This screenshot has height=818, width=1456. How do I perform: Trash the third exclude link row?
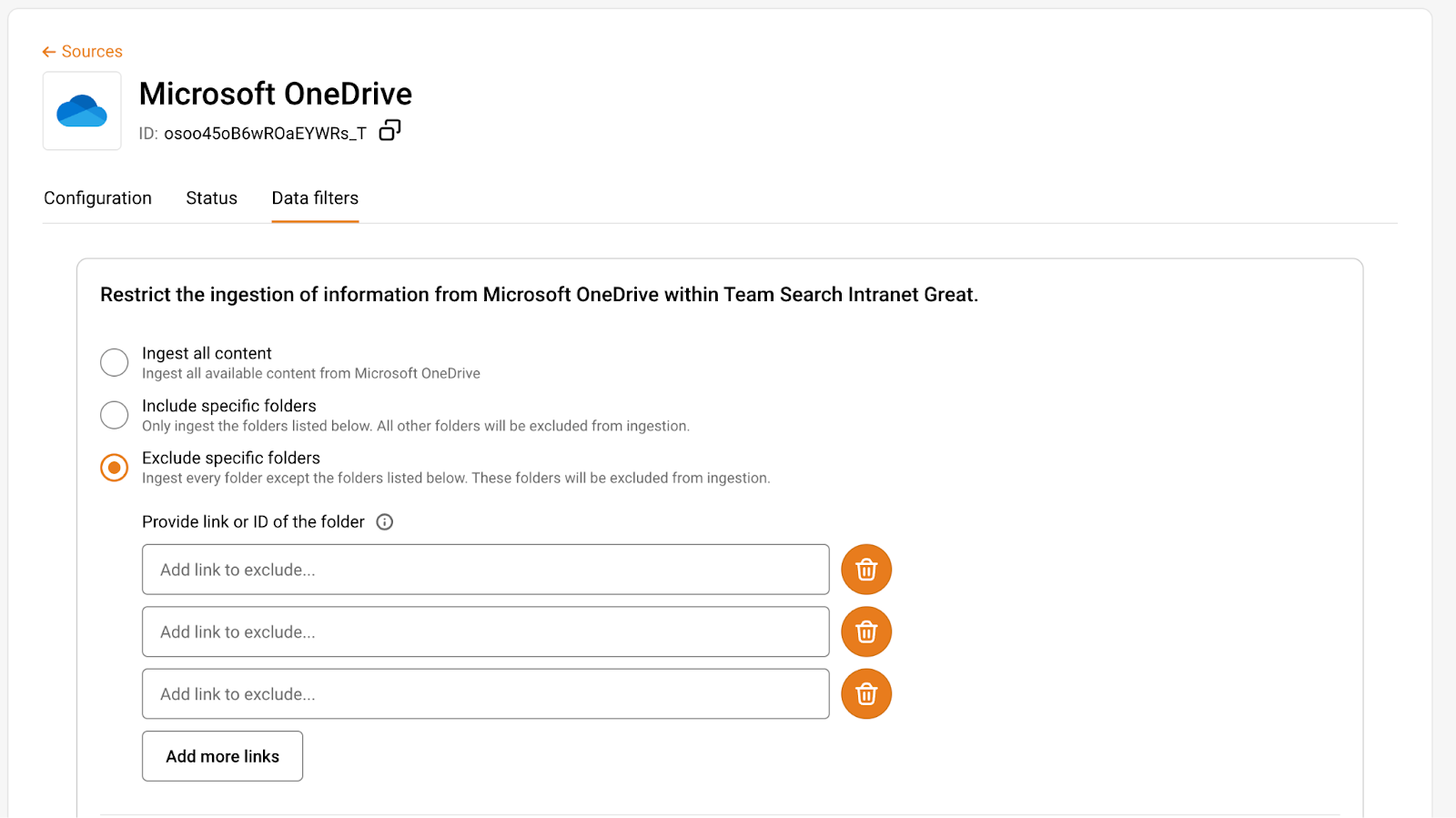pyautogui.click(x=865, y=694)
